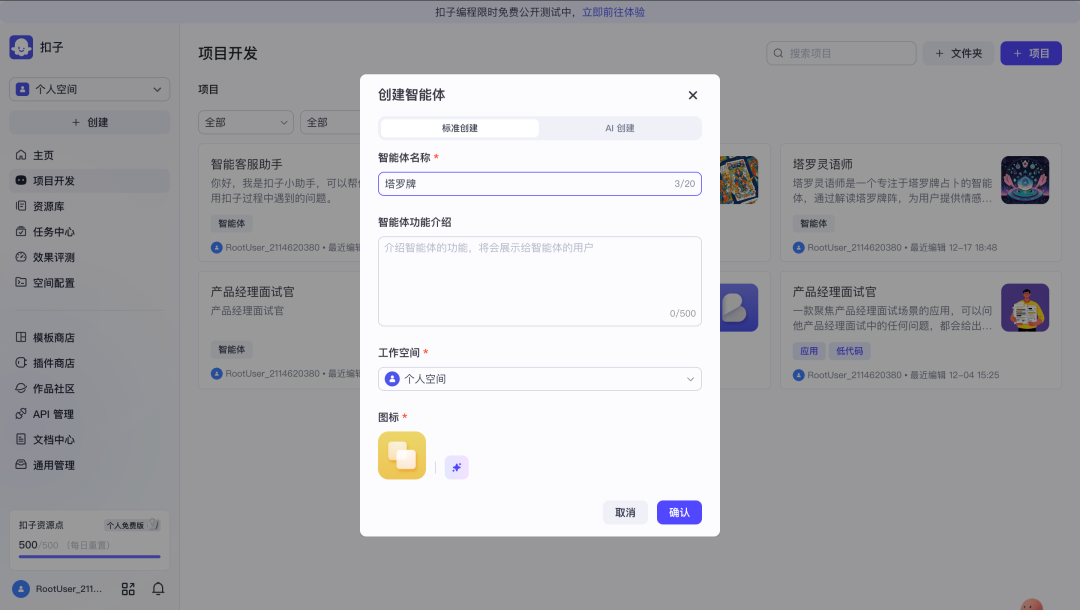The width and height of the screenshot is (1080, 610).
Task: Click the 项目开发 page heading
Action: coord(228,54)
